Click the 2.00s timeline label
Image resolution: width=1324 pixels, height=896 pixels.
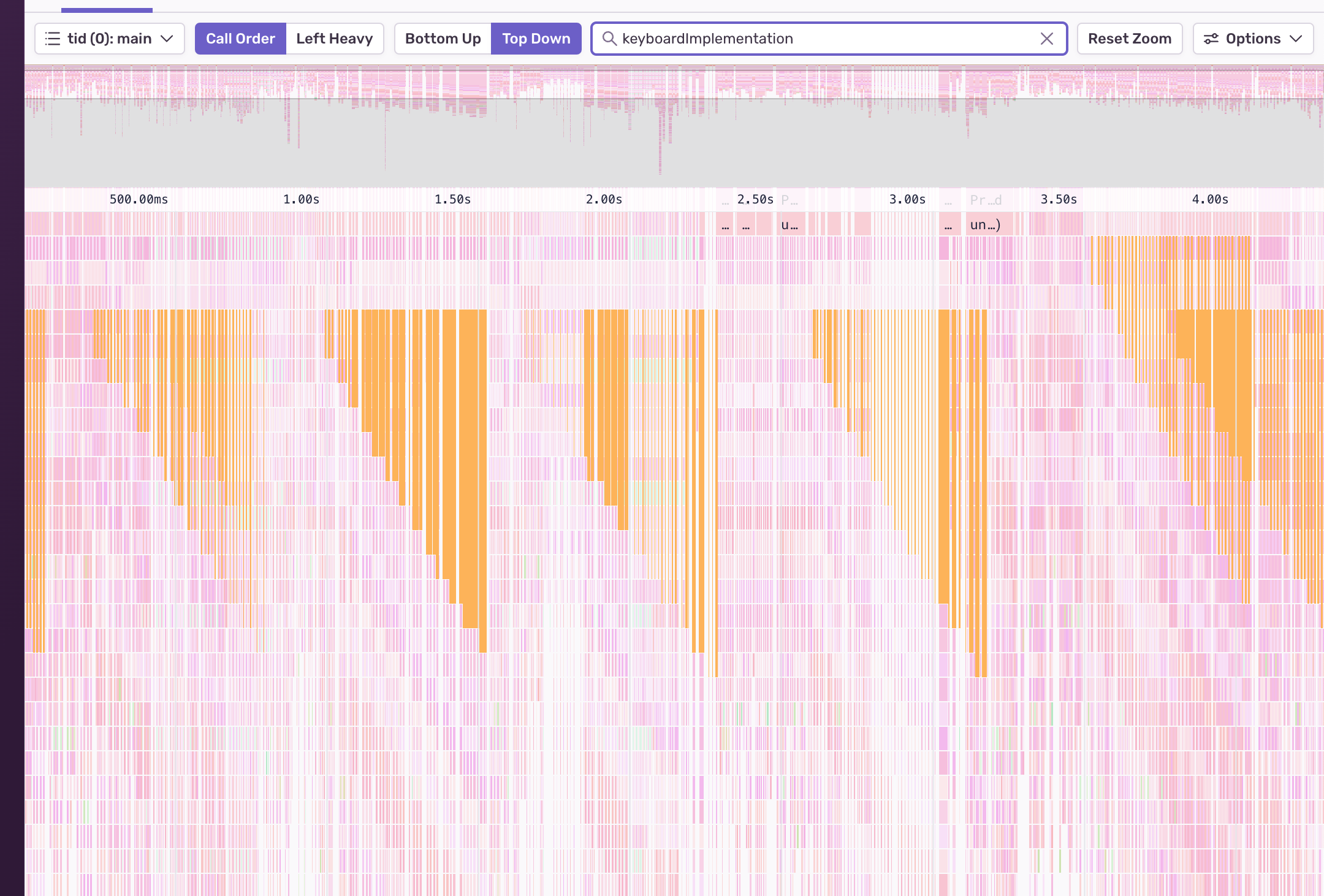click(604, 200)
